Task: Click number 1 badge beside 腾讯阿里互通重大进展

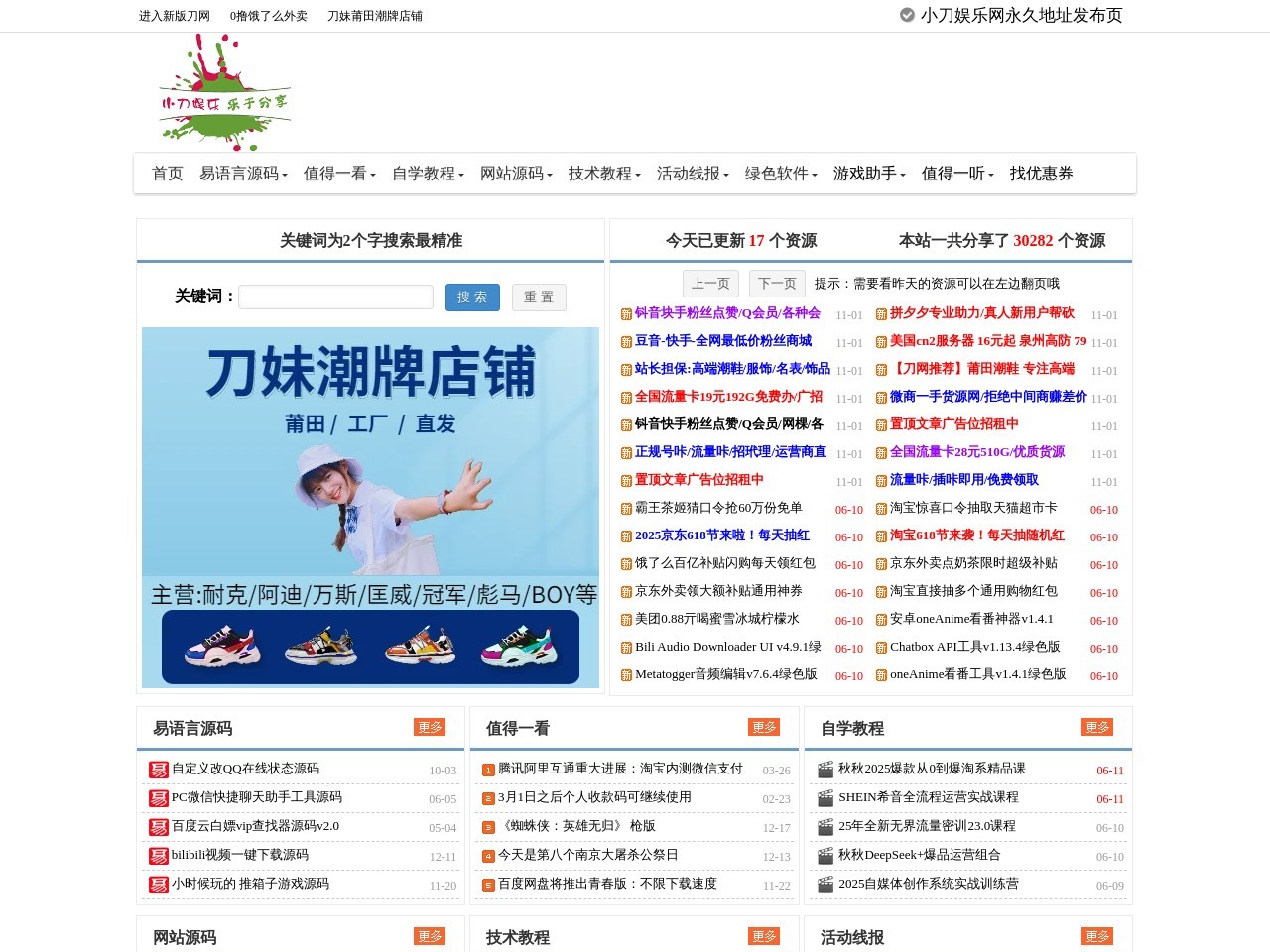Action: tap(488, 771)
